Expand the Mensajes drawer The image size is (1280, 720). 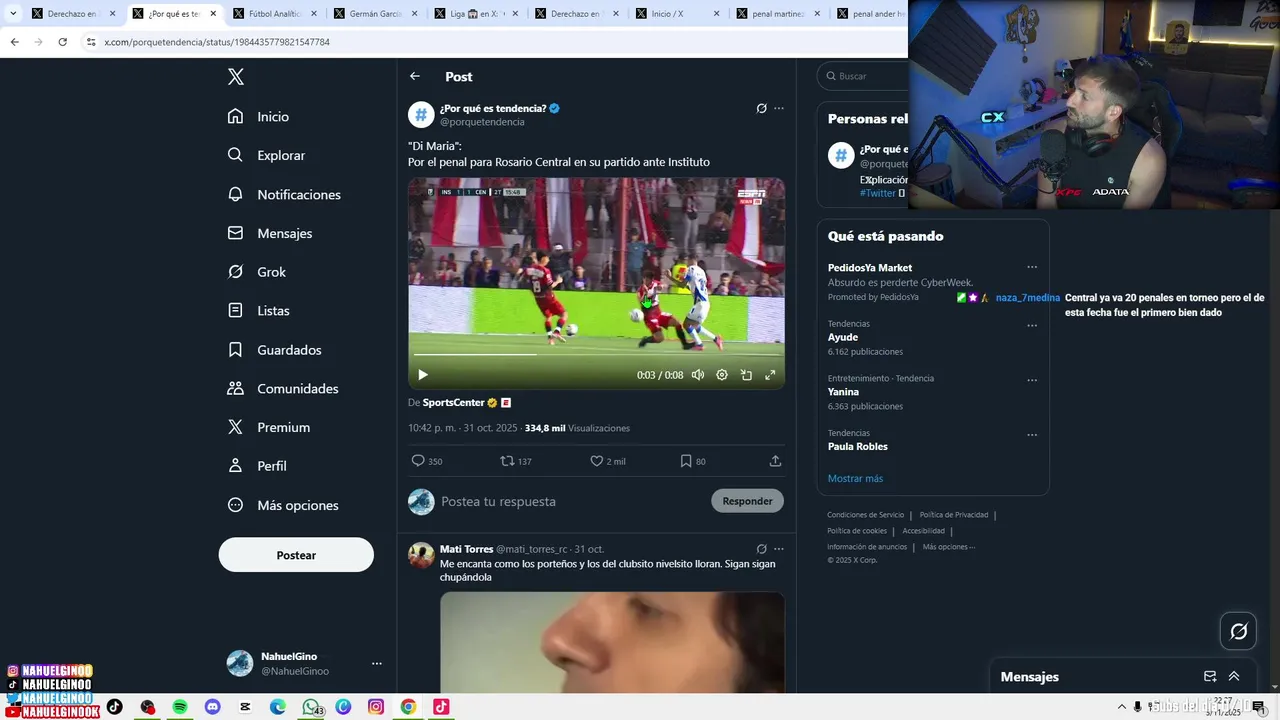[1234, 676]
